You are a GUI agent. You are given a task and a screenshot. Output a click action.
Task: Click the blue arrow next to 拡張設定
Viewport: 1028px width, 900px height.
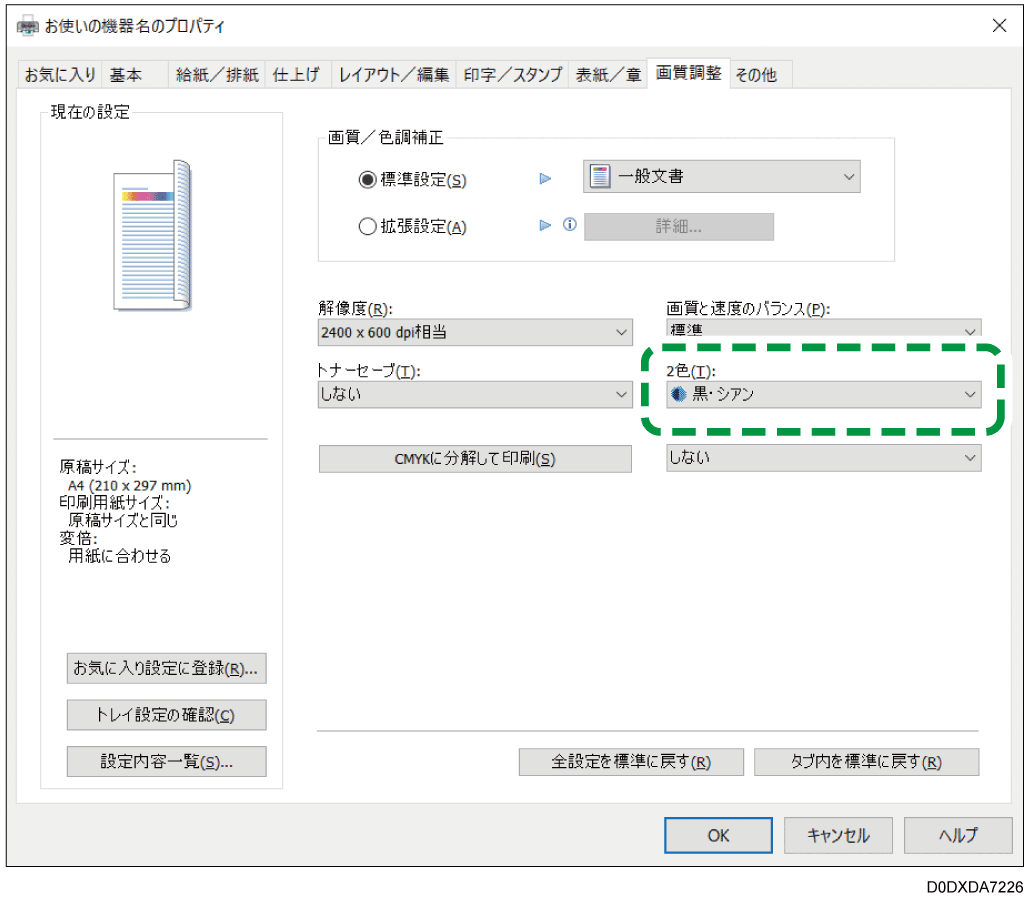click(545, 226)
